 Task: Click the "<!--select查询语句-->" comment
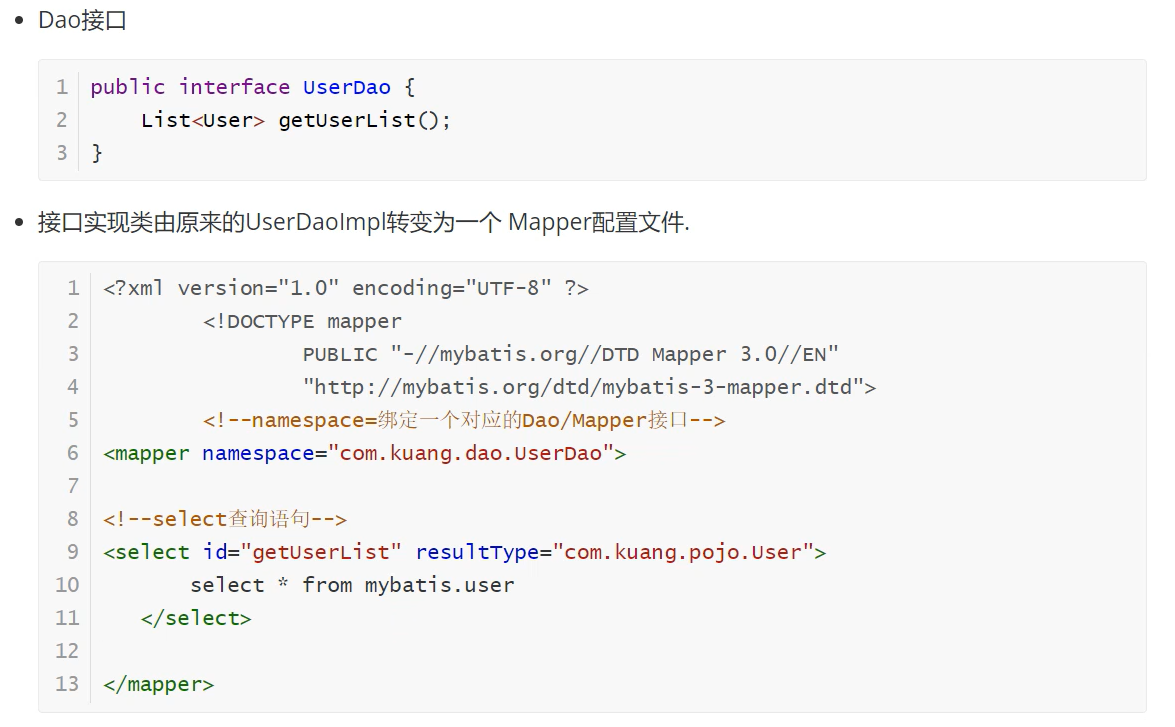224,519
